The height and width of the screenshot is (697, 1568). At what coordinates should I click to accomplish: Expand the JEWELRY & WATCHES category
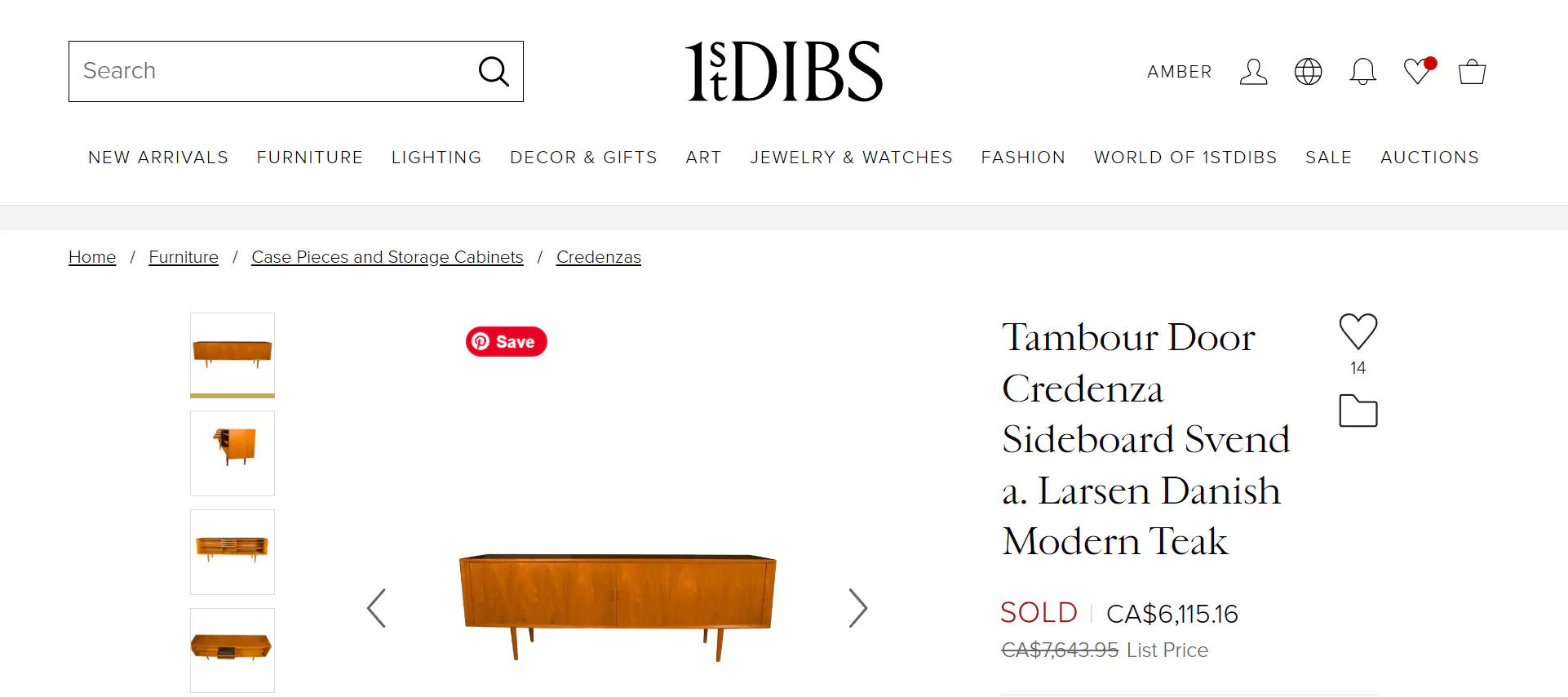[851, 157]
